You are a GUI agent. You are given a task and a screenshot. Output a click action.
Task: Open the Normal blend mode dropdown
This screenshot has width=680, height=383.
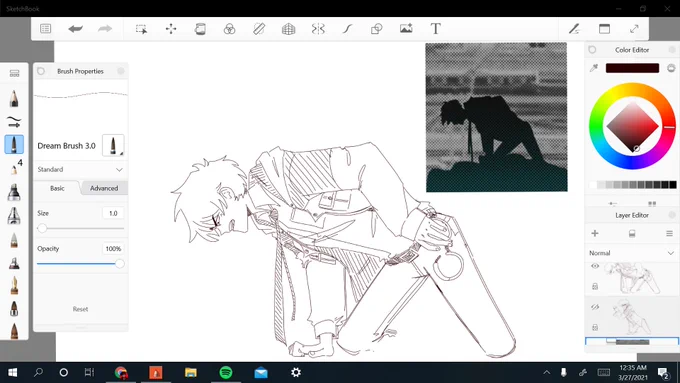pos(632,253)
